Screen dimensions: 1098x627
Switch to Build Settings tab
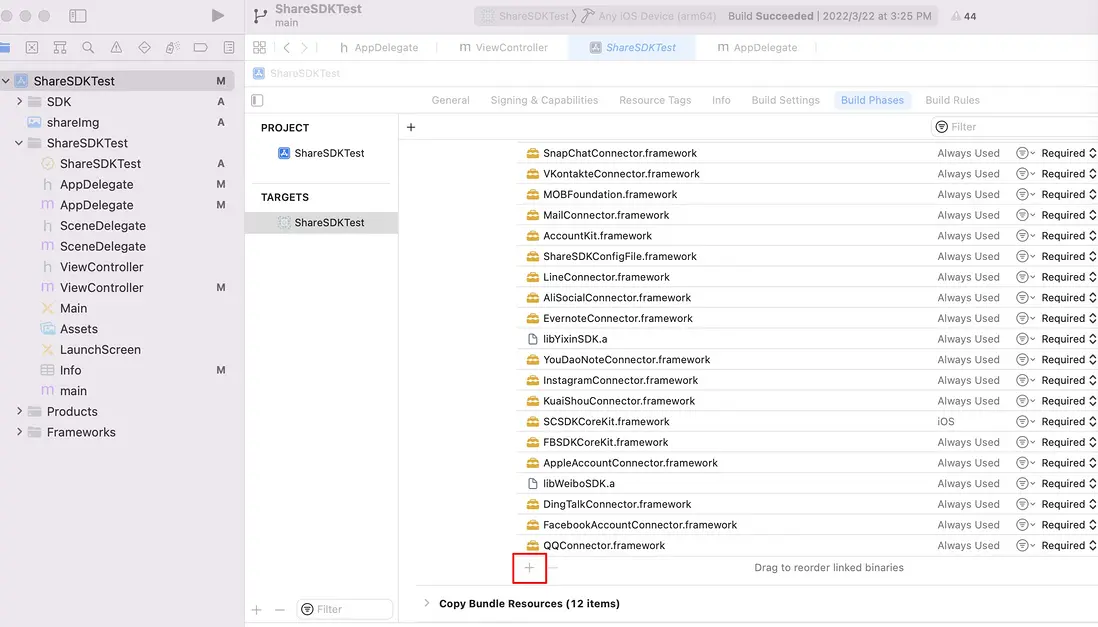point(785,100)
